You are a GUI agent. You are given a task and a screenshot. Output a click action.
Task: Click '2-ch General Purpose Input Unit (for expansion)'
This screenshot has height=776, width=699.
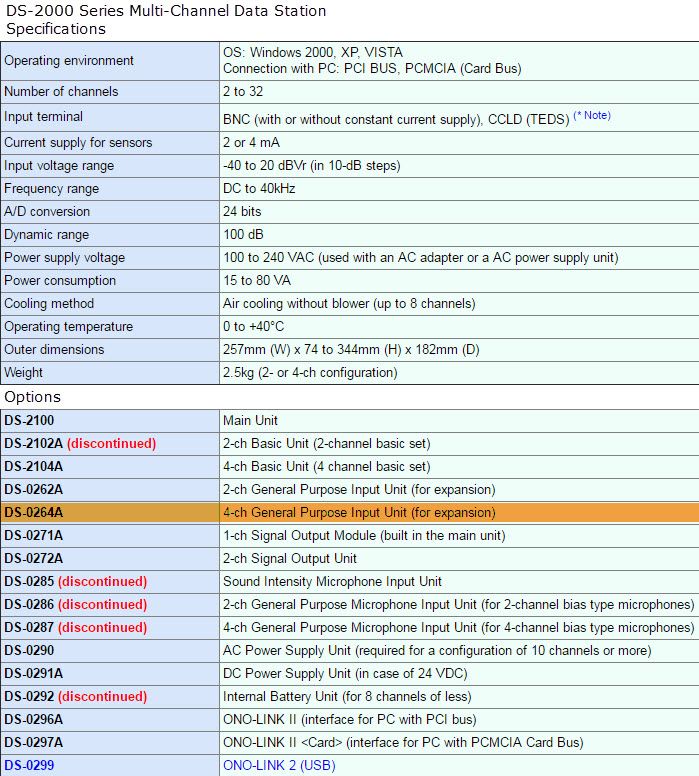[x=359, y=489]
